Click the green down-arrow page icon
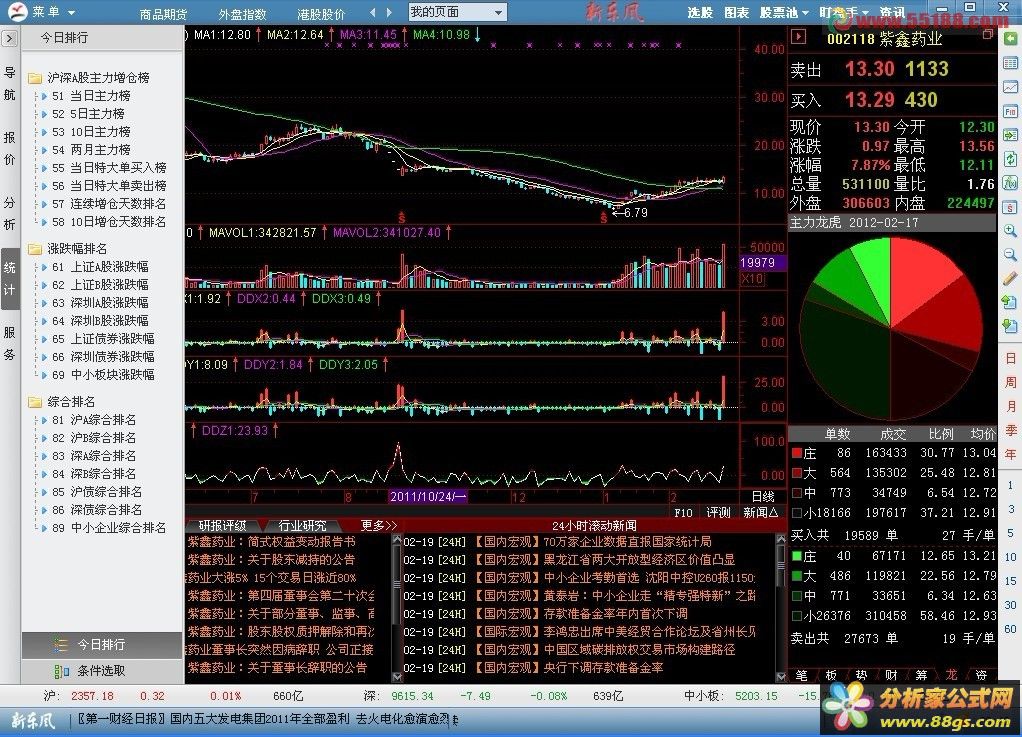Viewport: 1022px width, 737px height. 1010,326
